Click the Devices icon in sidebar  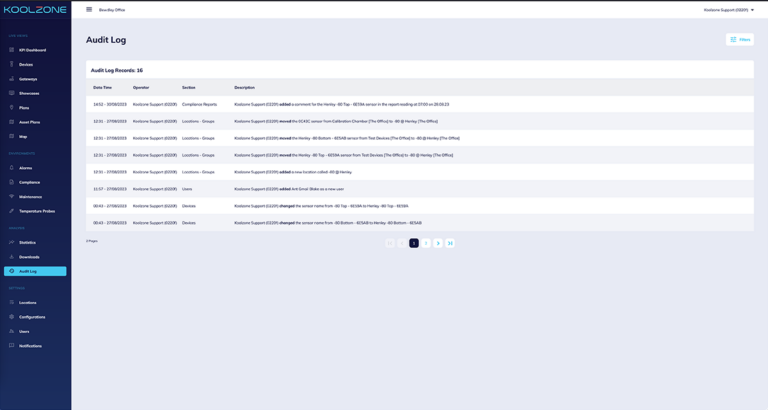pos(12,64)
